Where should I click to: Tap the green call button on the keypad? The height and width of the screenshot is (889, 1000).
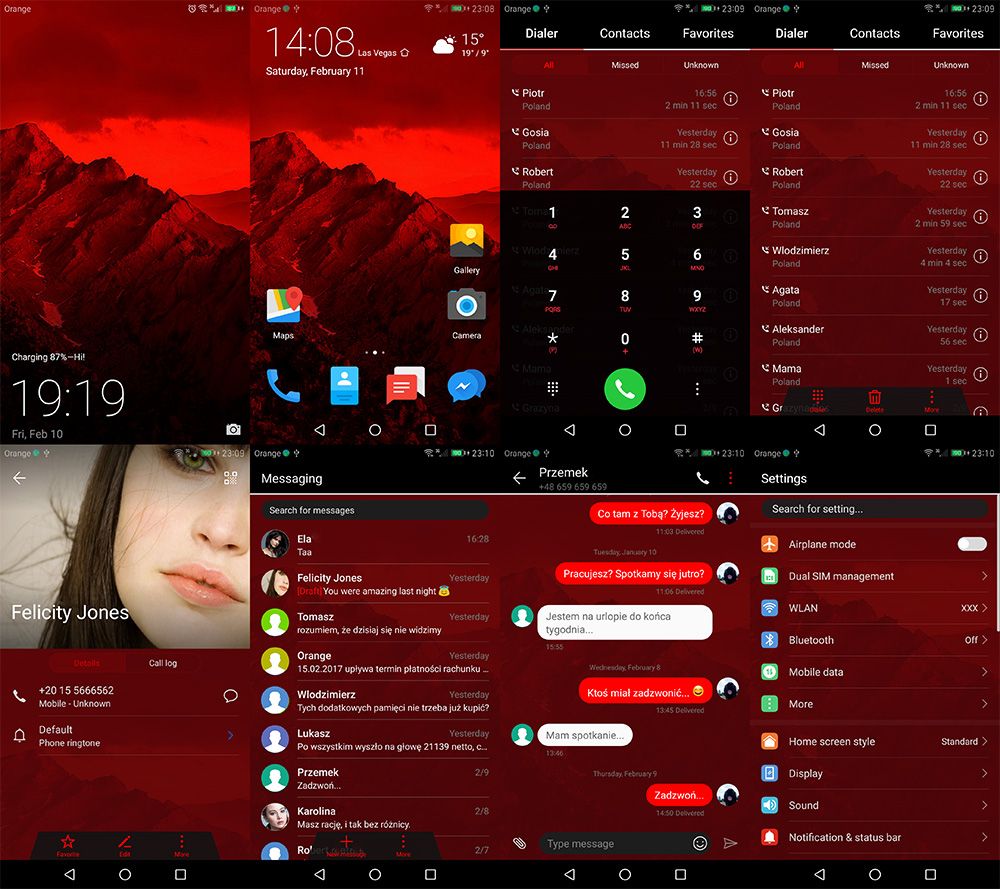pyautogui.click(x=624, y=388)
